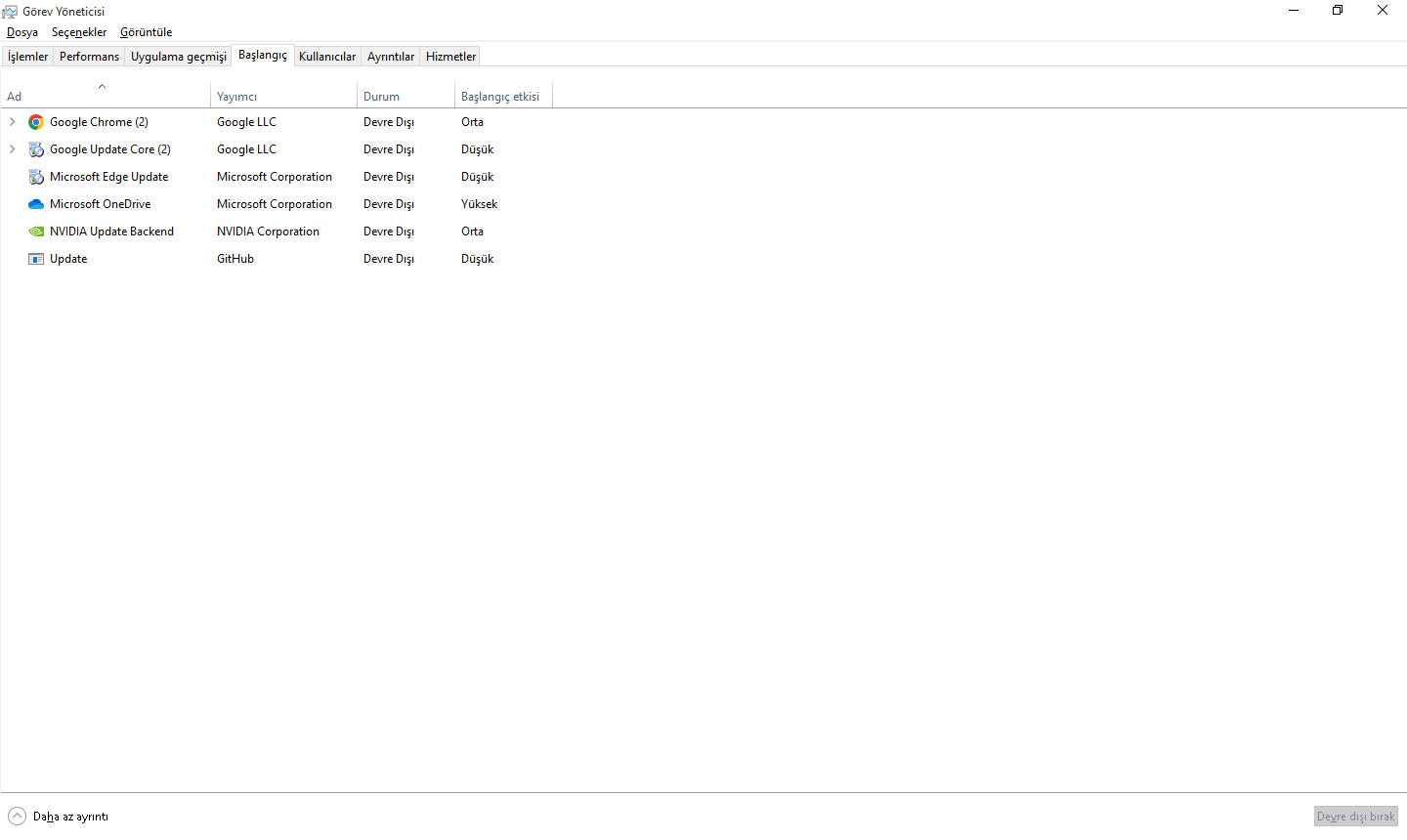Click the Google Chrome icon in startup list

coord(36,122)
